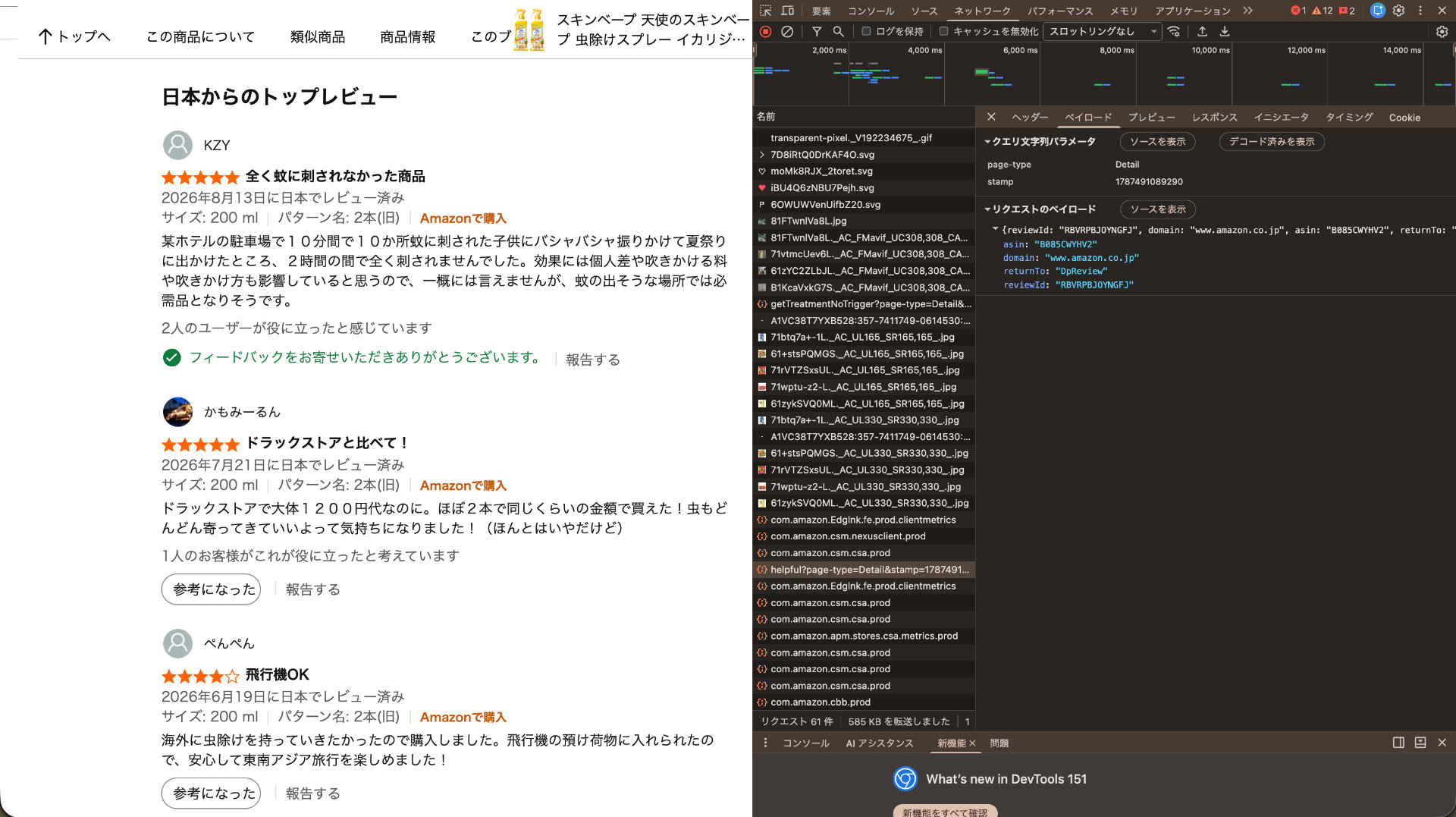Click KZY's reviewer avatar
1456x817 pixels.
click(x=177, y=145)
